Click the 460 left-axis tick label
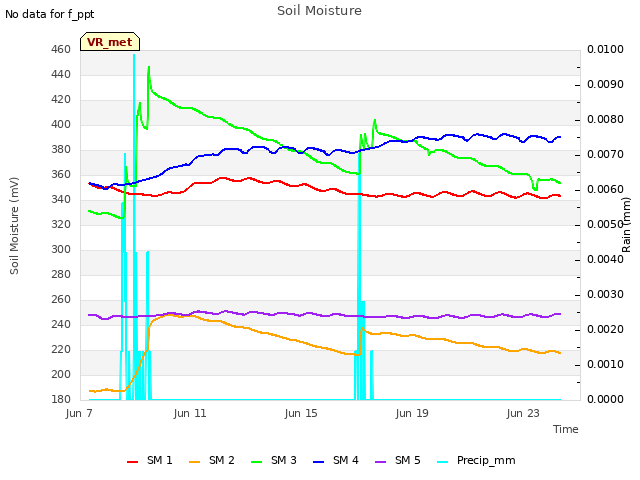 61,49
